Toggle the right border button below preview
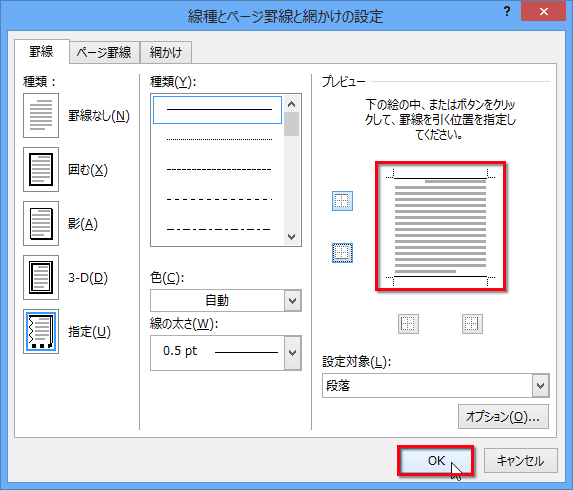 point(472,324)
